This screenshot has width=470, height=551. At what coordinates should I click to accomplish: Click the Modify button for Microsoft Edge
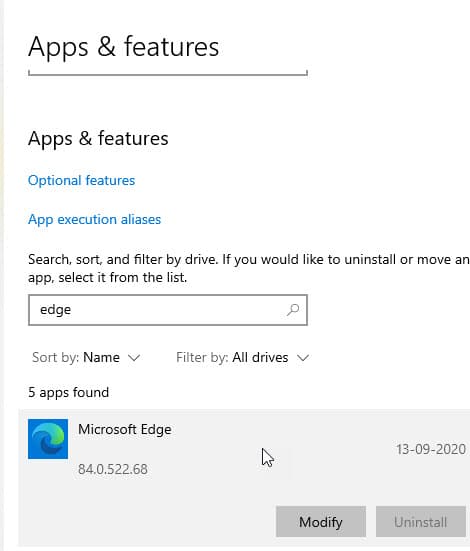tap(321, 521)
